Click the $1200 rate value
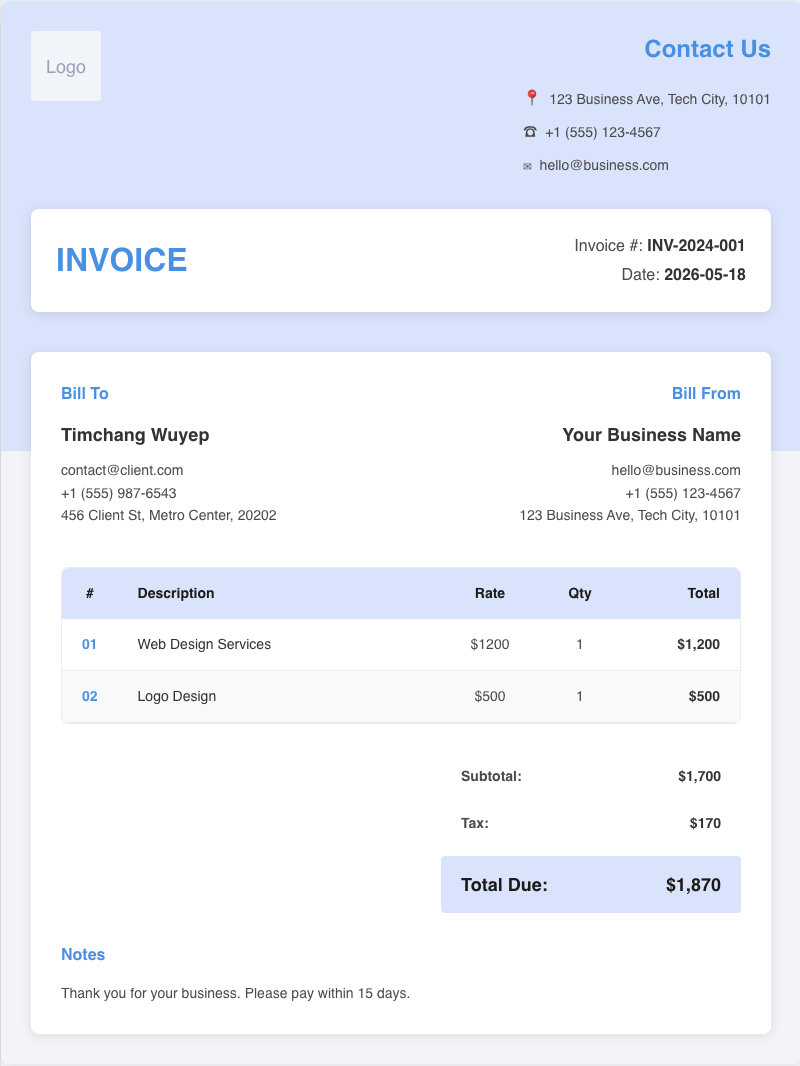The height and width of the screenshot is (1066, 800). point(489,644)
